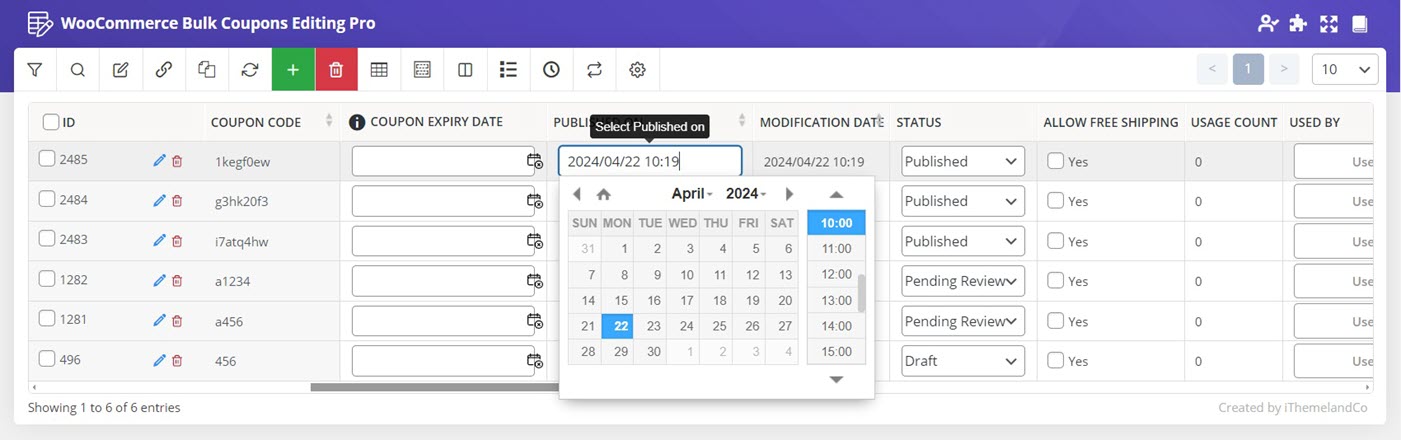Screen dimensions: 1401x440
Task: Go to page 1 in pagination
Action: point(1248,69)
